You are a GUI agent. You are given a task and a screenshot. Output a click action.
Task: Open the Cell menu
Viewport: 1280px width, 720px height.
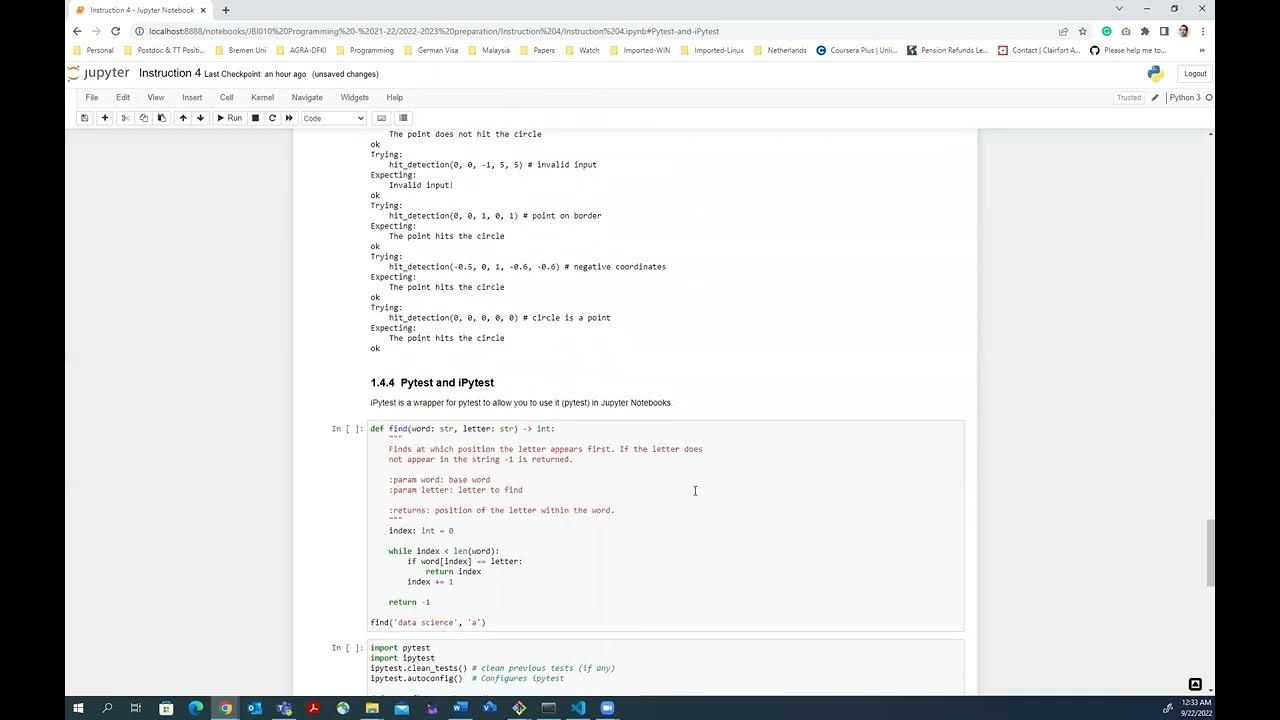(x=227, y=98)
